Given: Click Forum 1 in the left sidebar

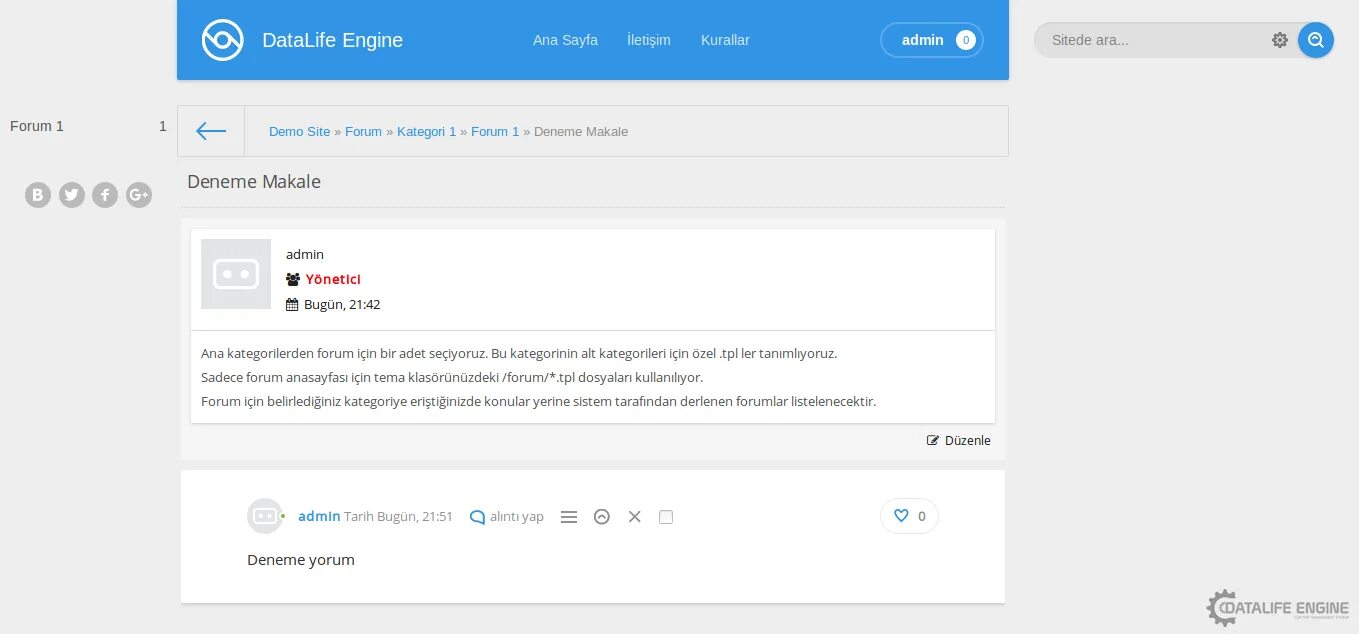Looking at the screenshot, I should click(37, 126).
